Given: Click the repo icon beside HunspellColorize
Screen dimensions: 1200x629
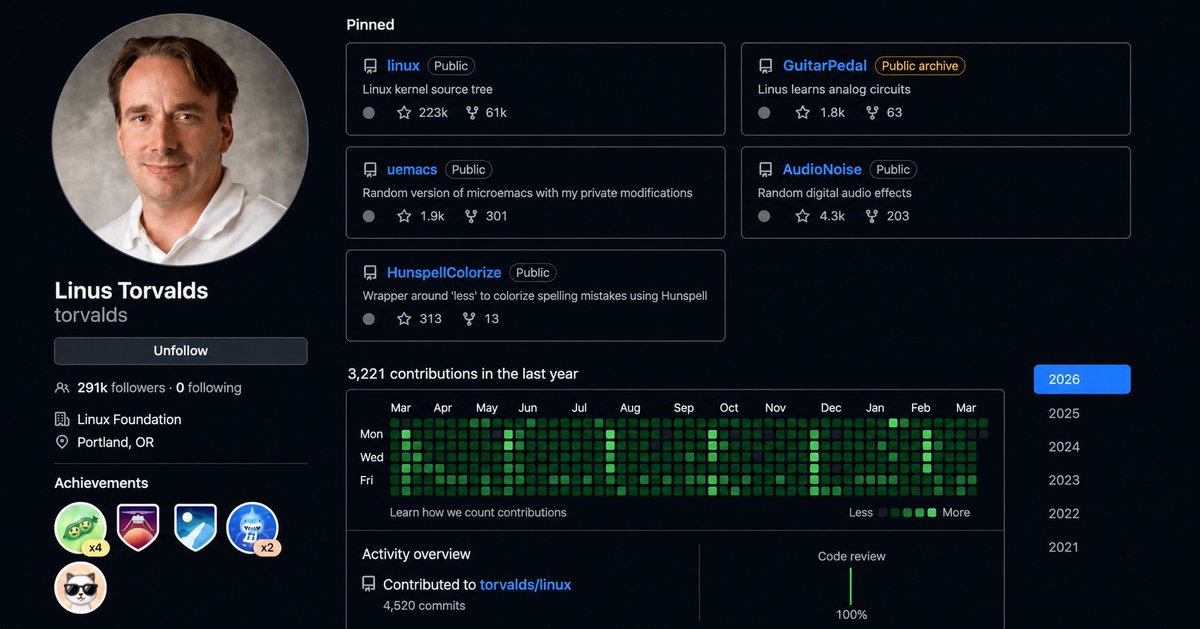Looking at the screenshot, I should 370,273.
